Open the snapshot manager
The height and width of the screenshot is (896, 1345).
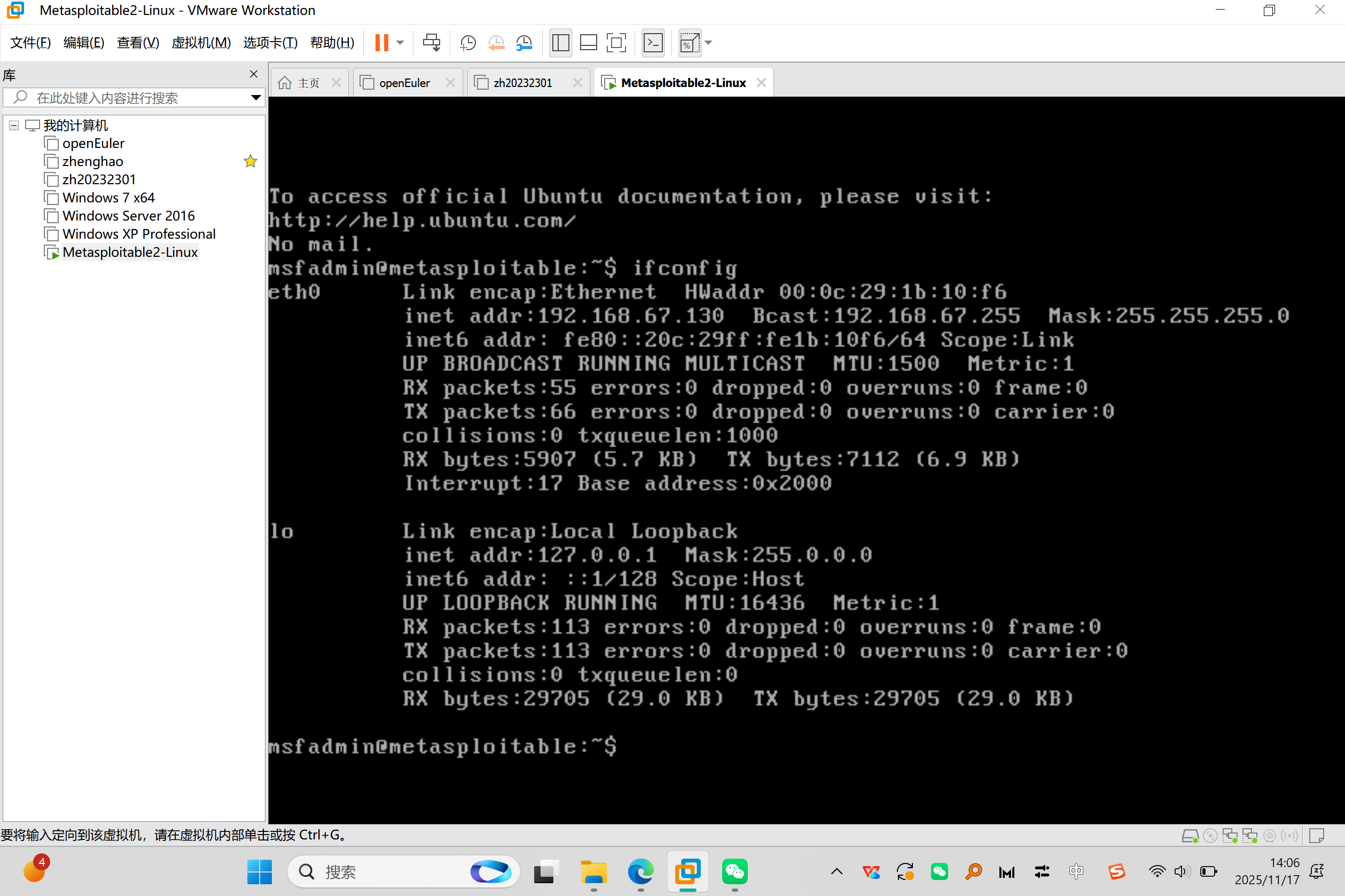pos(524,43)
